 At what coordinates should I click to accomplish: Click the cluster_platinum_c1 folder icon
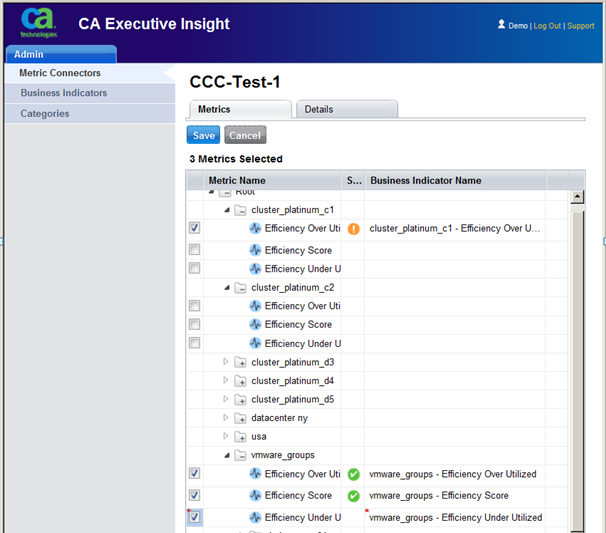pos(240,210)
